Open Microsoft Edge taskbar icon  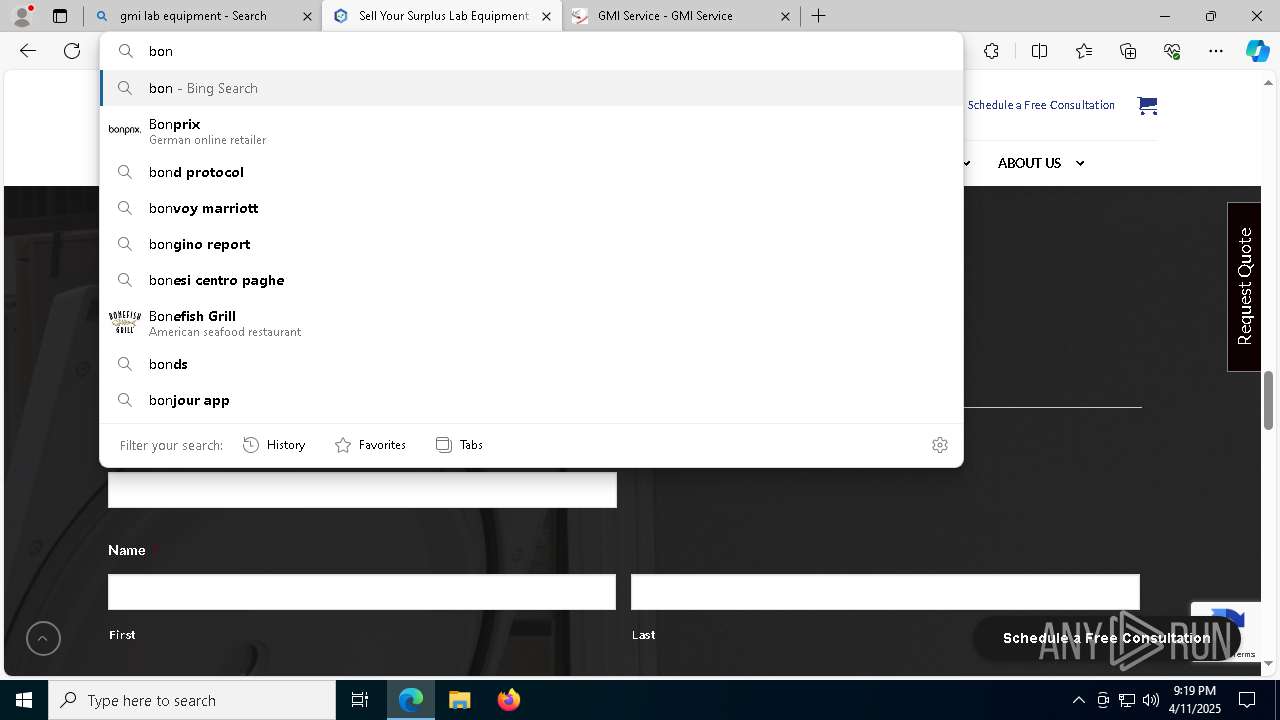click(411, 700)
